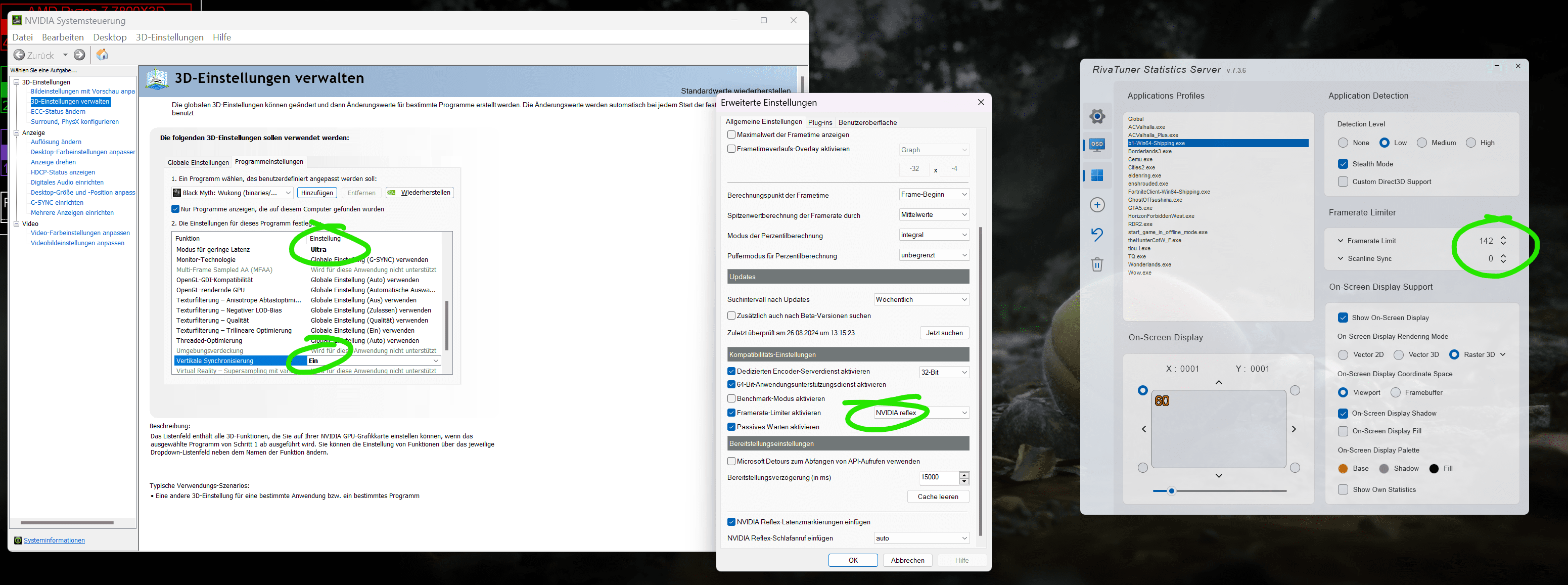Select GhostOfTsushima.exe profile
This screenshot has width=1568, height=585.
(x=1155, y=200)
